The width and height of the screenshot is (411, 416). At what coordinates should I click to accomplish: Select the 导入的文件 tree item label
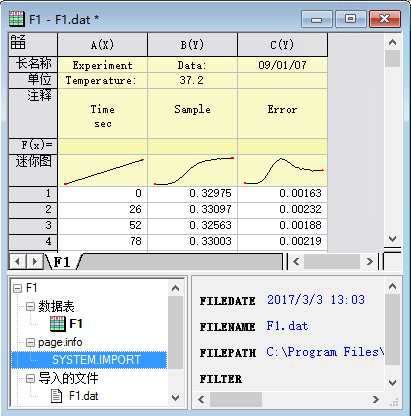(x=68, y=378)
